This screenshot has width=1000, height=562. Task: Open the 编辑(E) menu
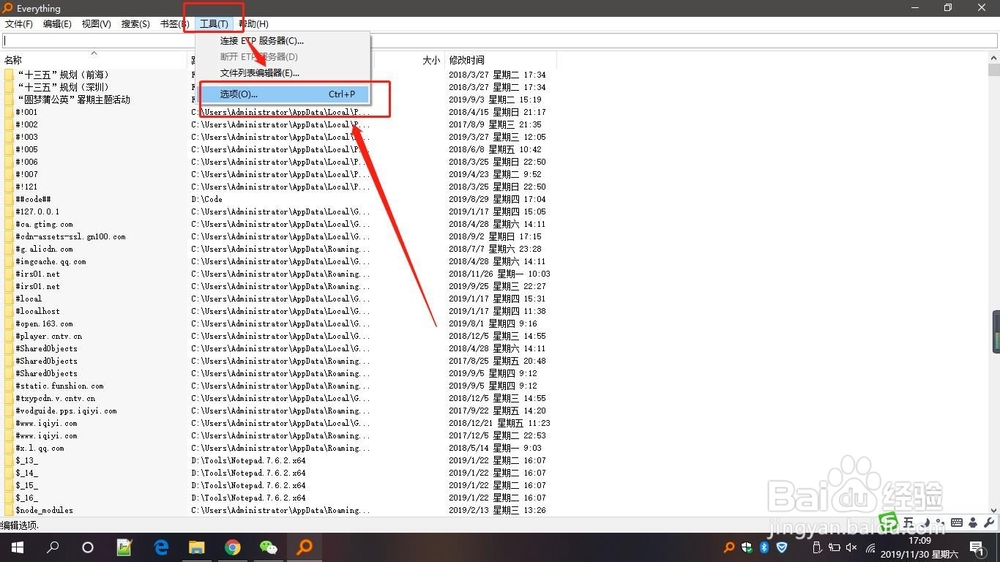[x=57, y=24]
